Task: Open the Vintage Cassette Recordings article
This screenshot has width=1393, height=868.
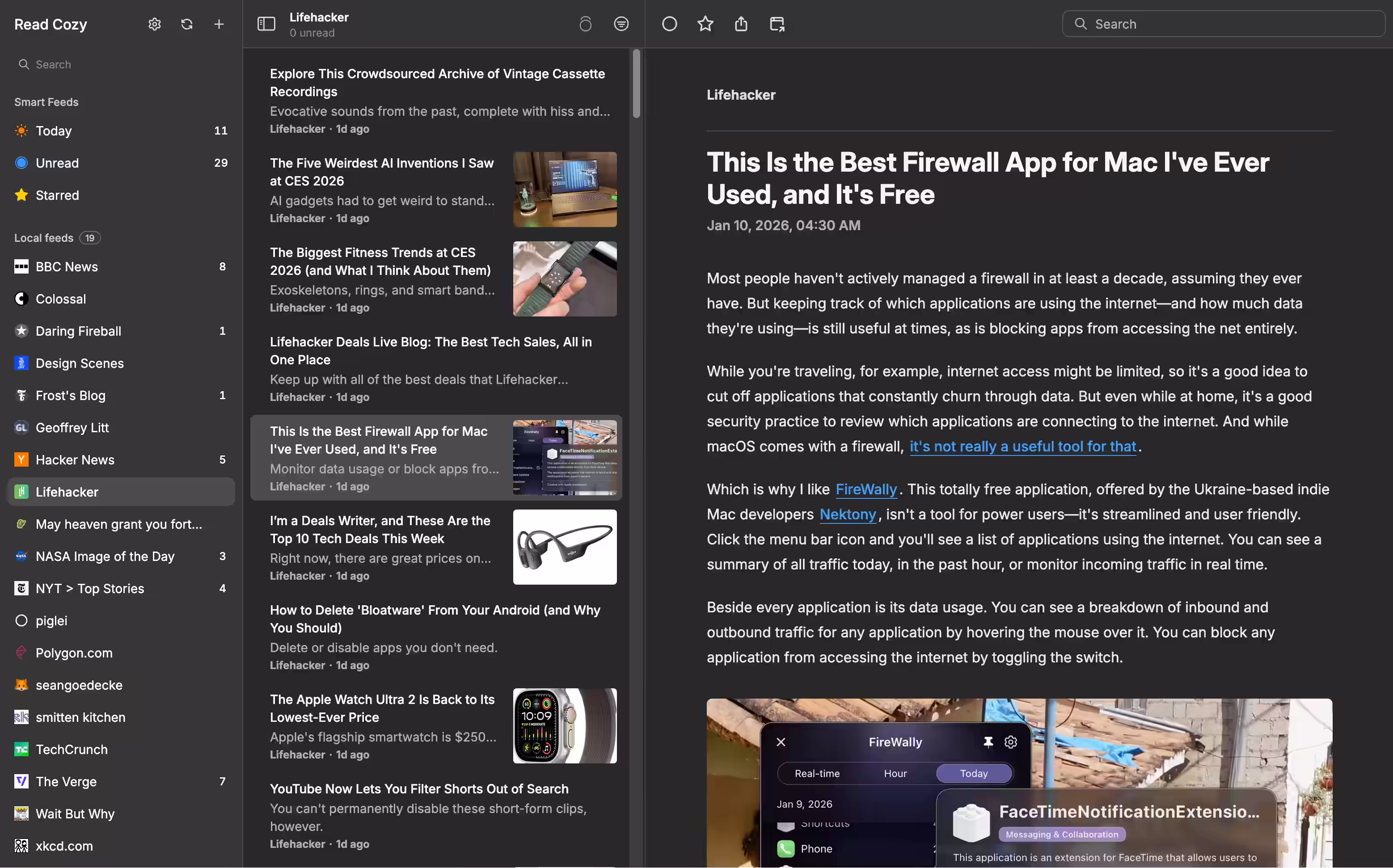Action: click(436, 101)
